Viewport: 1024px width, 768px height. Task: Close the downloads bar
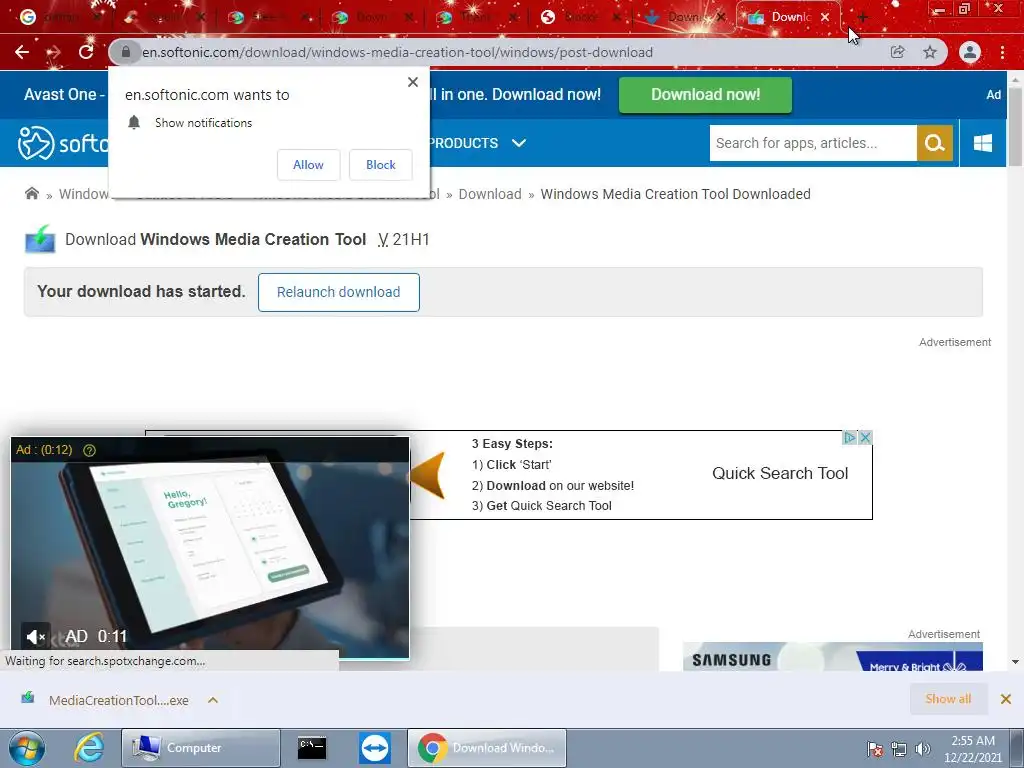[1006, 699]
